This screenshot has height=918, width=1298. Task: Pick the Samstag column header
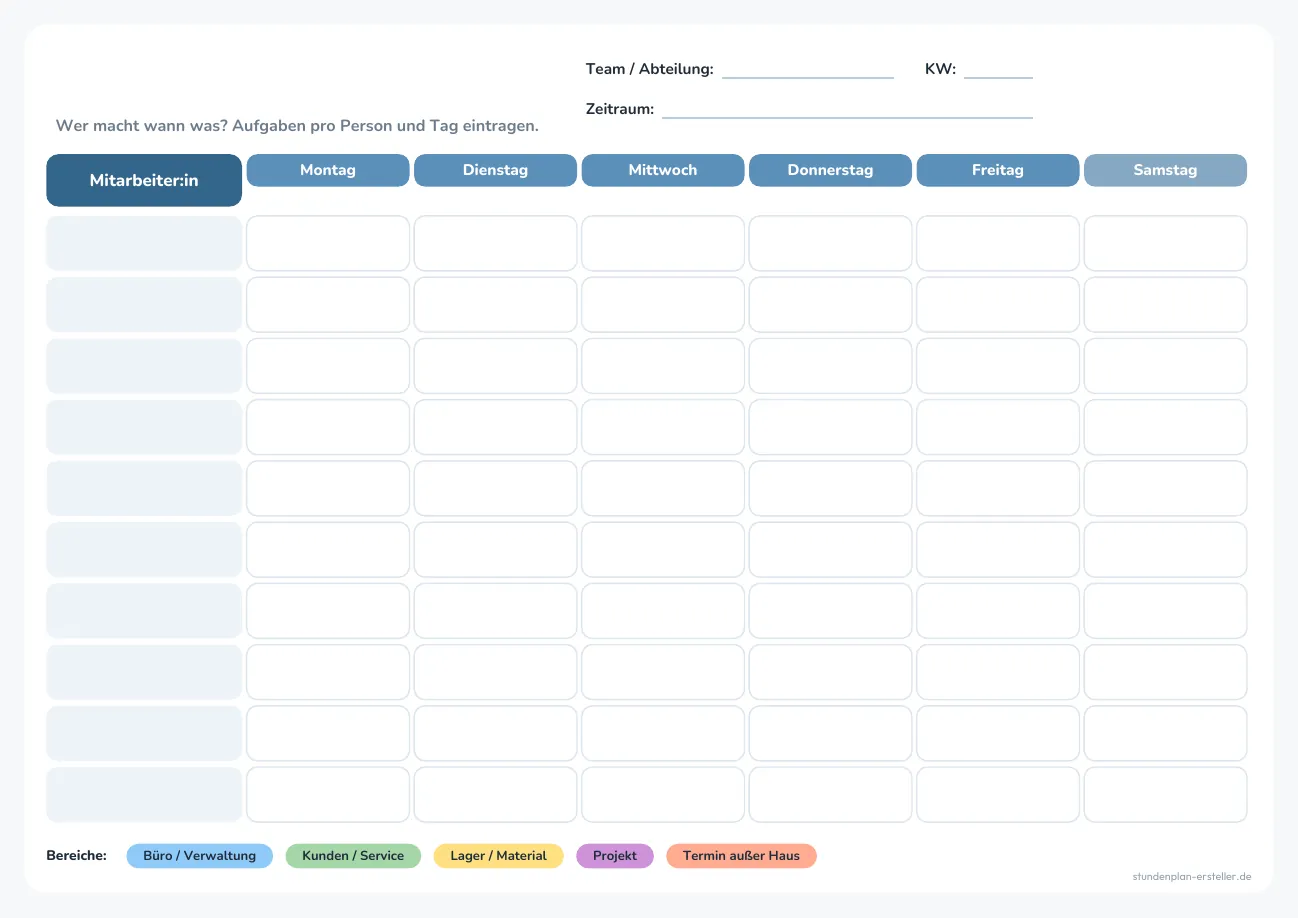pyautogui.click(x=1165, y=170)
